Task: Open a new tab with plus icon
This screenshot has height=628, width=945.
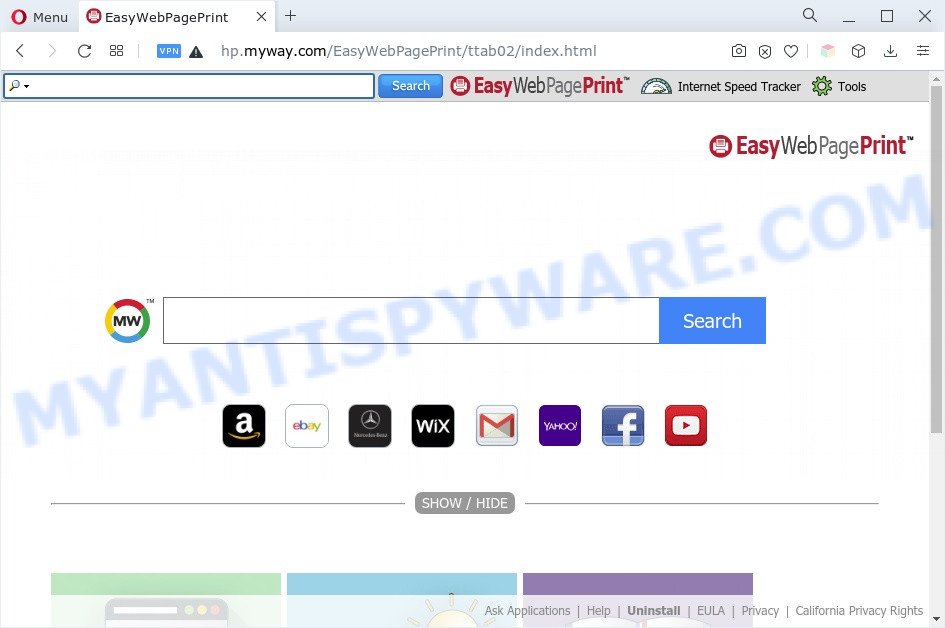Action: (290, 16)
